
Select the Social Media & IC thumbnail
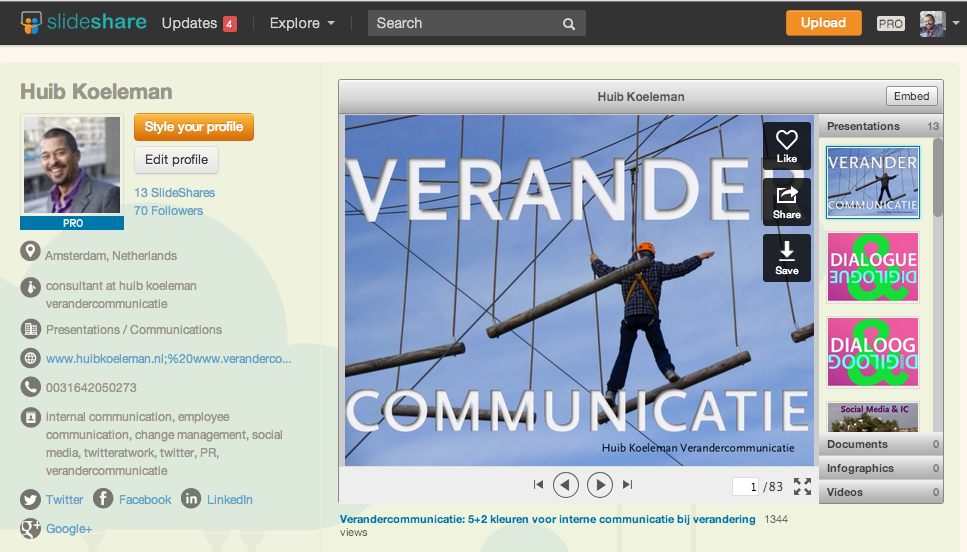(x=873, y=417)
